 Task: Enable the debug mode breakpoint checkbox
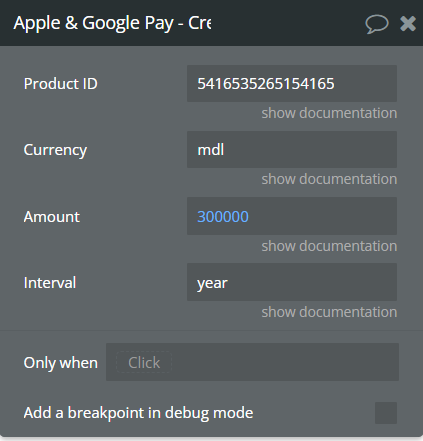(x=386, y=413)
